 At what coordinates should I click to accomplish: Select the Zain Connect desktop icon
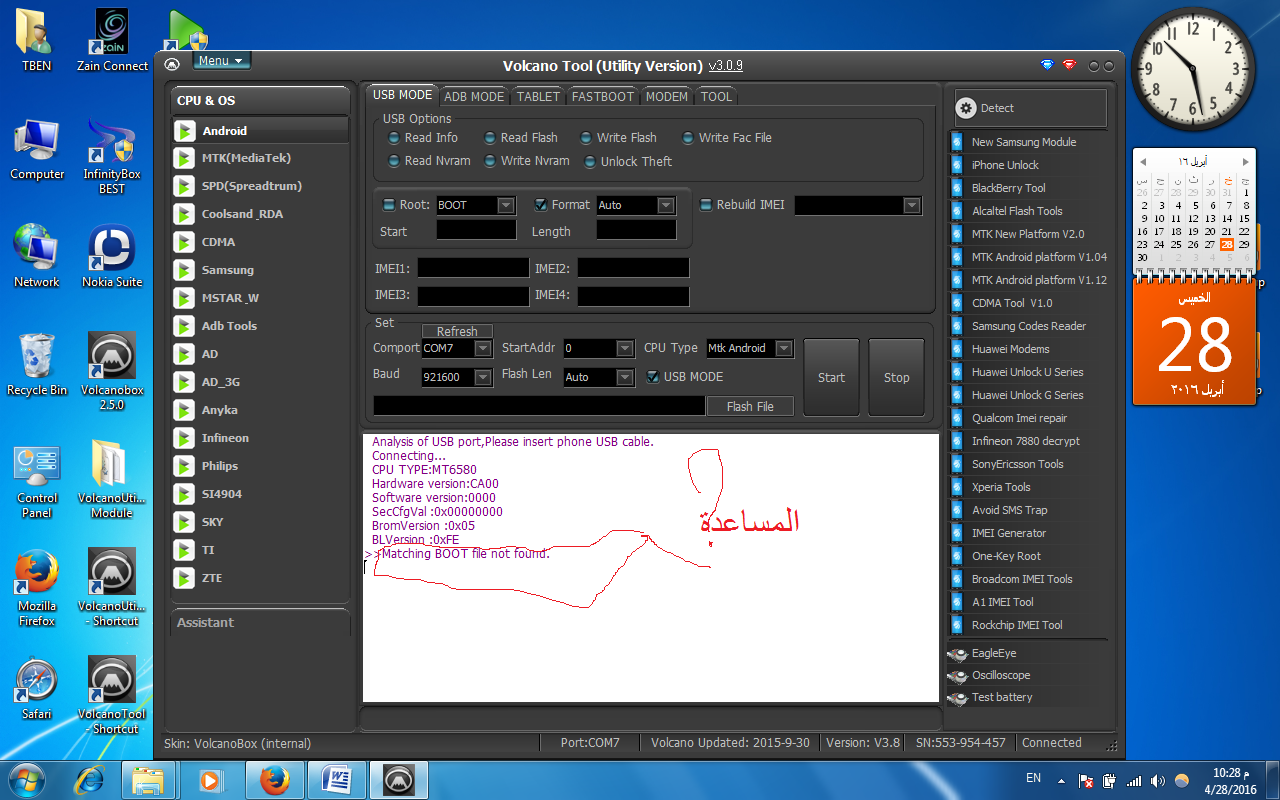click(112, 41)
